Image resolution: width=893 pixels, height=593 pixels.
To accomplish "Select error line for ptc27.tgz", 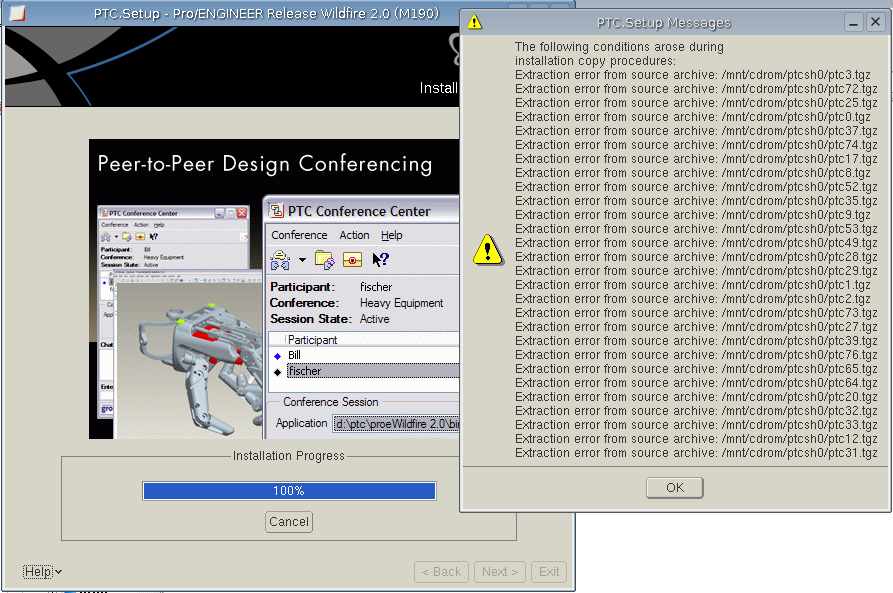I will click(696, 327).
